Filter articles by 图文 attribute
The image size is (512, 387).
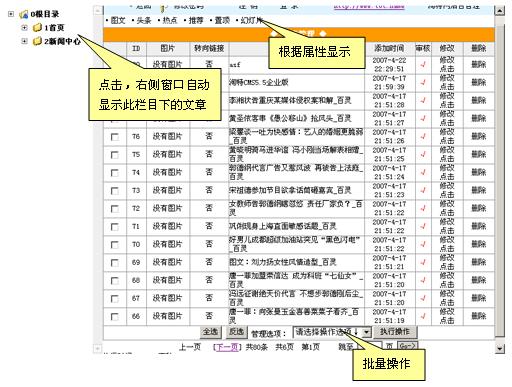[x=118, y=20]
